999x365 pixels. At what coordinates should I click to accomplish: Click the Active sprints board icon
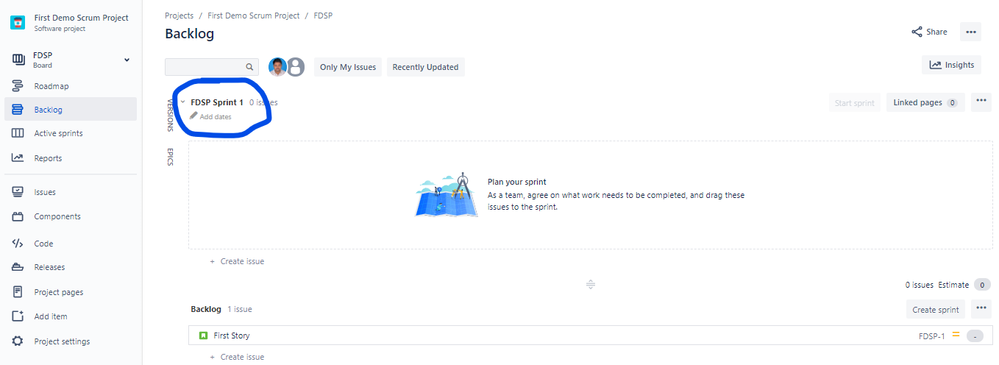(17, 133)
